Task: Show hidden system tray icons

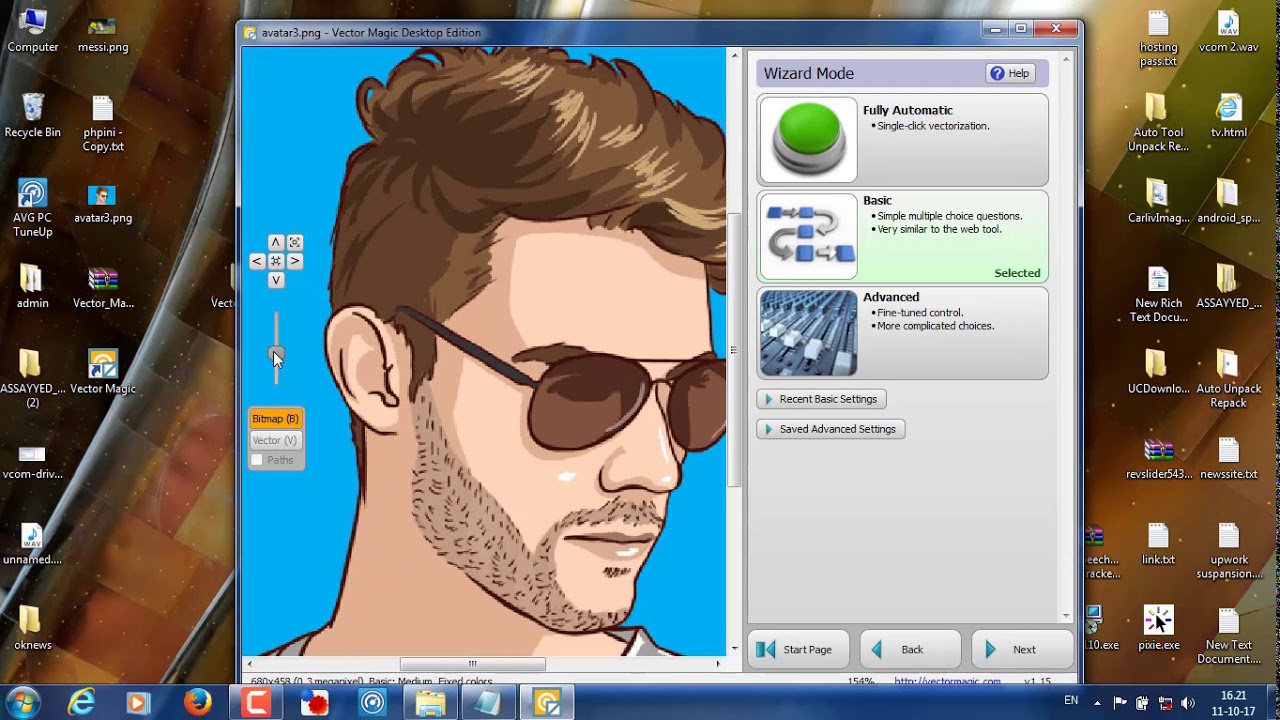Action: pos(1096,702)
